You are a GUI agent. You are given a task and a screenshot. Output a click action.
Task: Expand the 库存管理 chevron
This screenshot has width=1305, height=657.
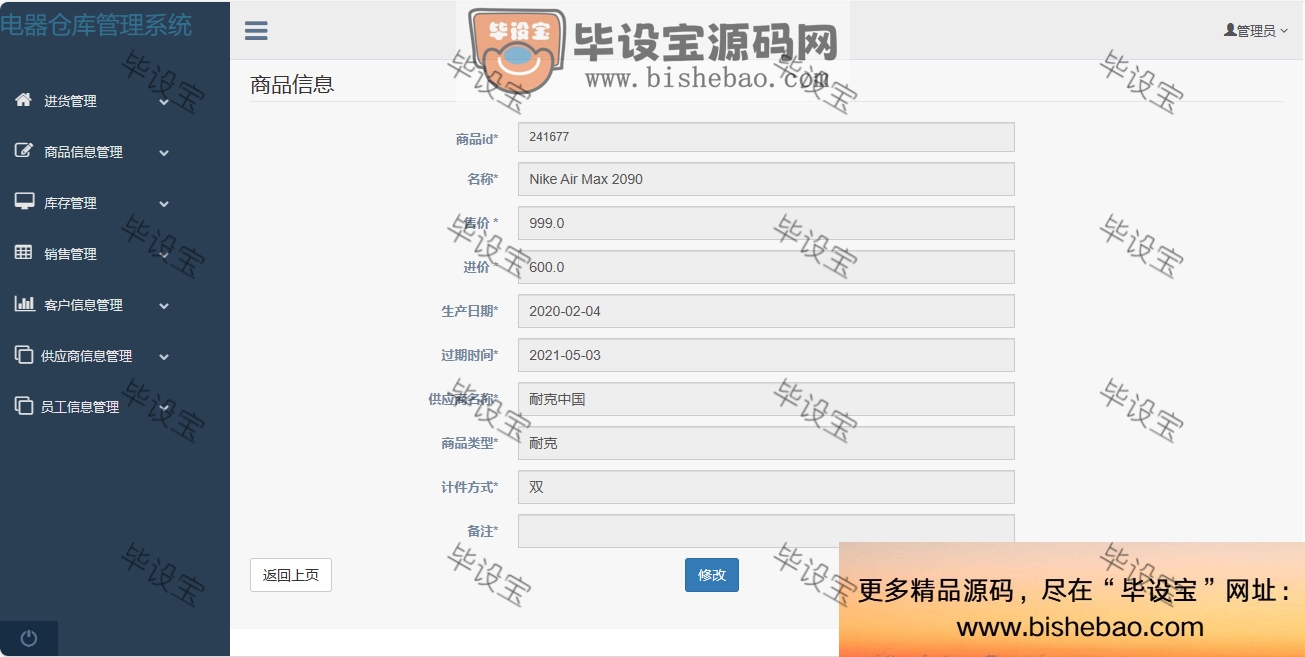(164, 203)
